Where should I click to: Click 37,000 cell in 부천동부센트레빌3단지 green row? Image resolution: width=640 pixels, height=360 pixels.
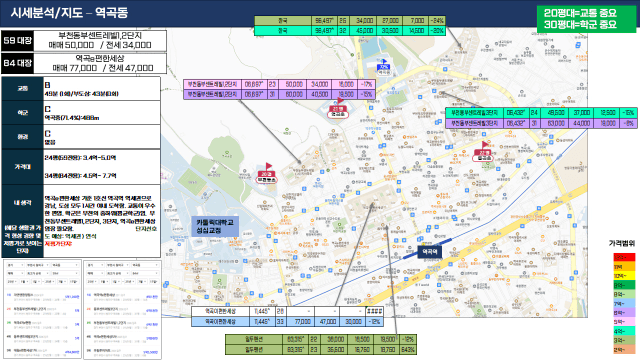pyautogui.click(x=581, y=113)
